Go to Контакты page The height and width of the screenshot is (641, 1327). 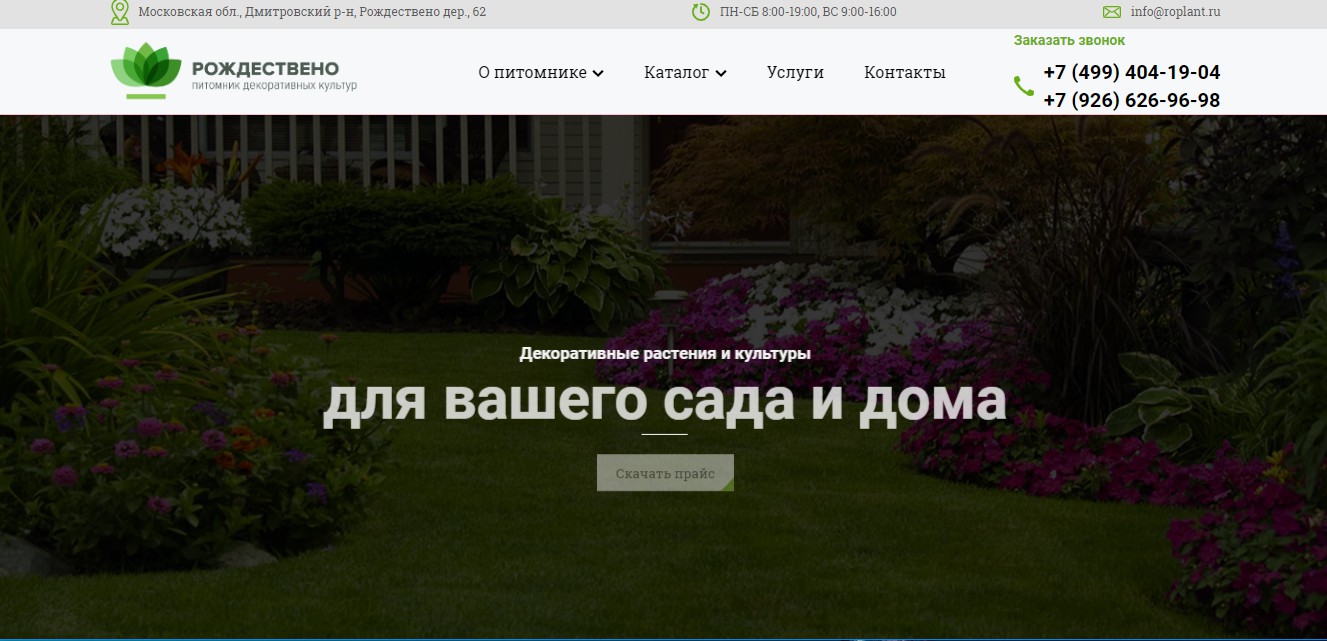(x=905, y=72)
